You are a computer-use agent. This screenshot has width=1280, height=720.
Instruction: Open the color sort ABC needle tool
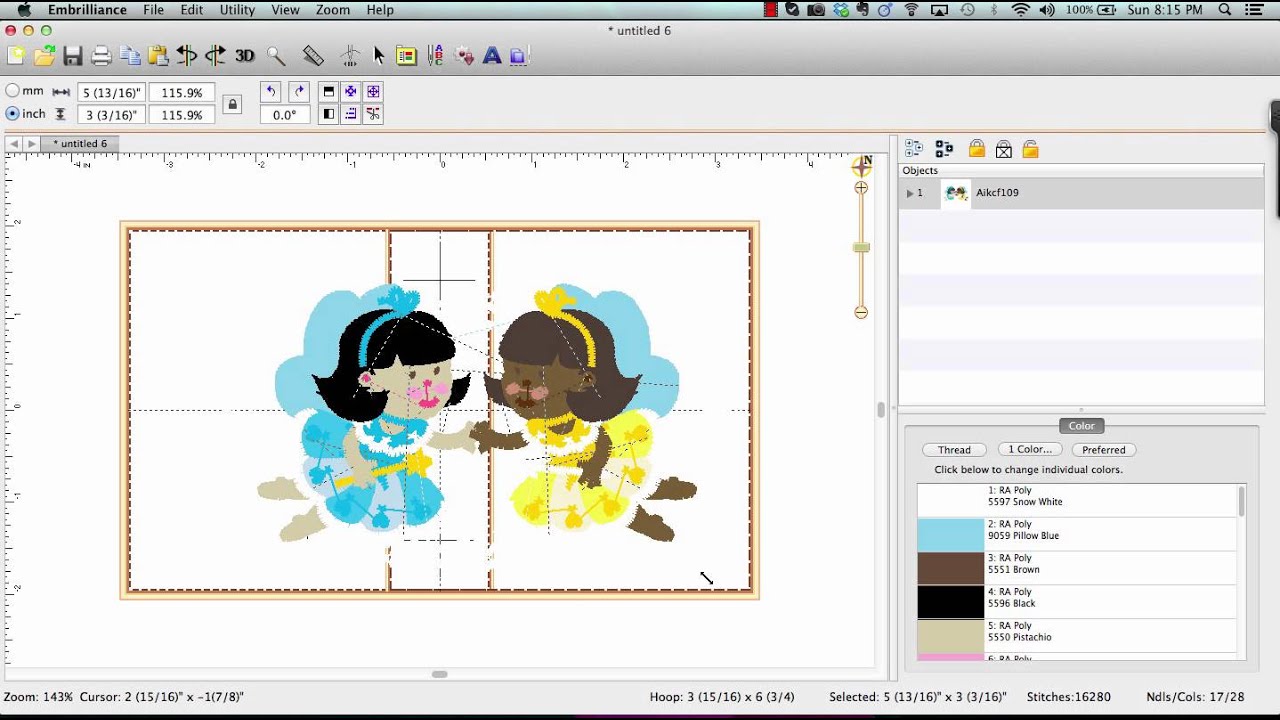435,56
